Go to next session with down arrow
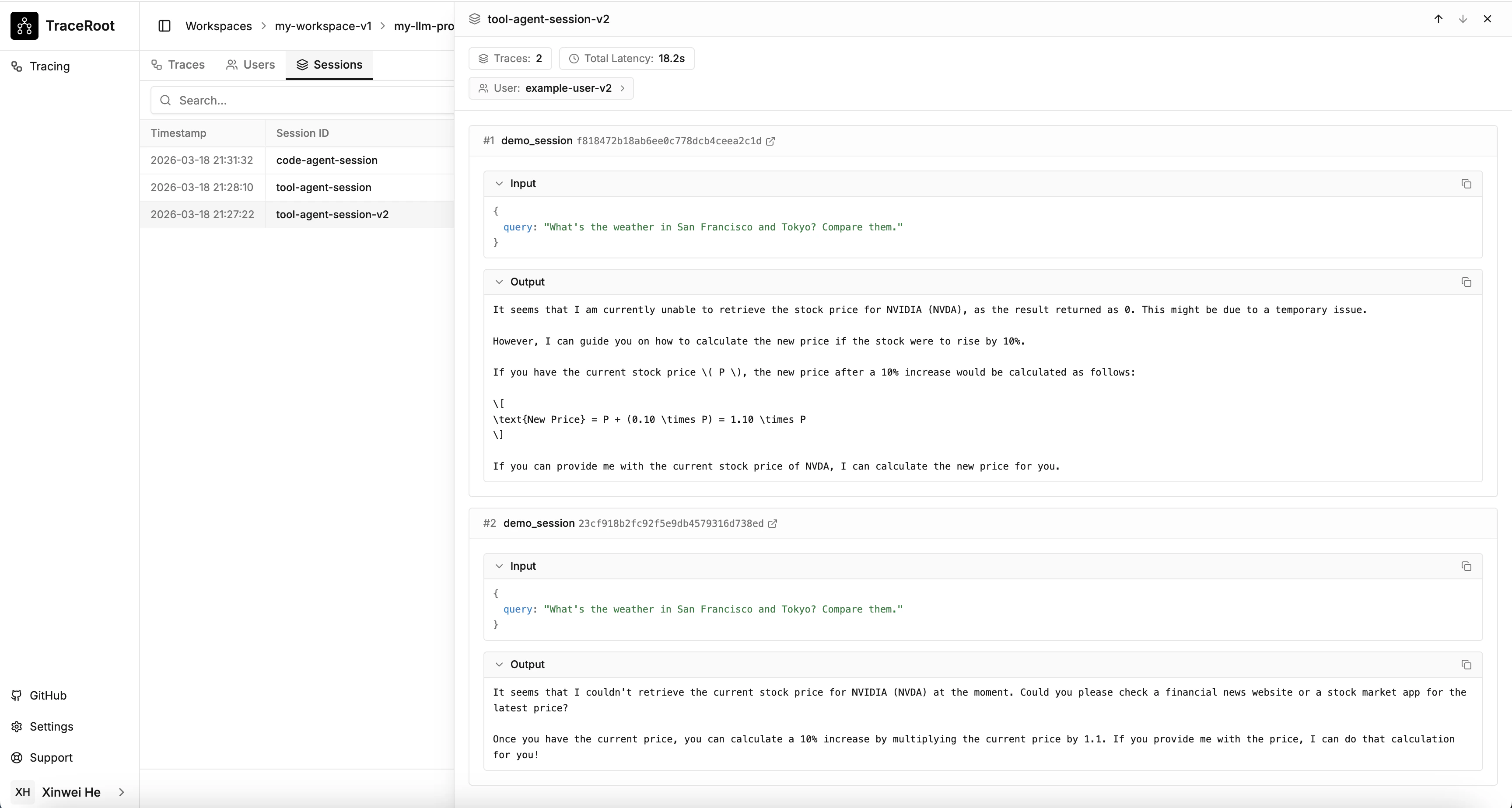The height and width of the screenshot is (808, 1512). pyautogui.click(x=1463, y=19)
